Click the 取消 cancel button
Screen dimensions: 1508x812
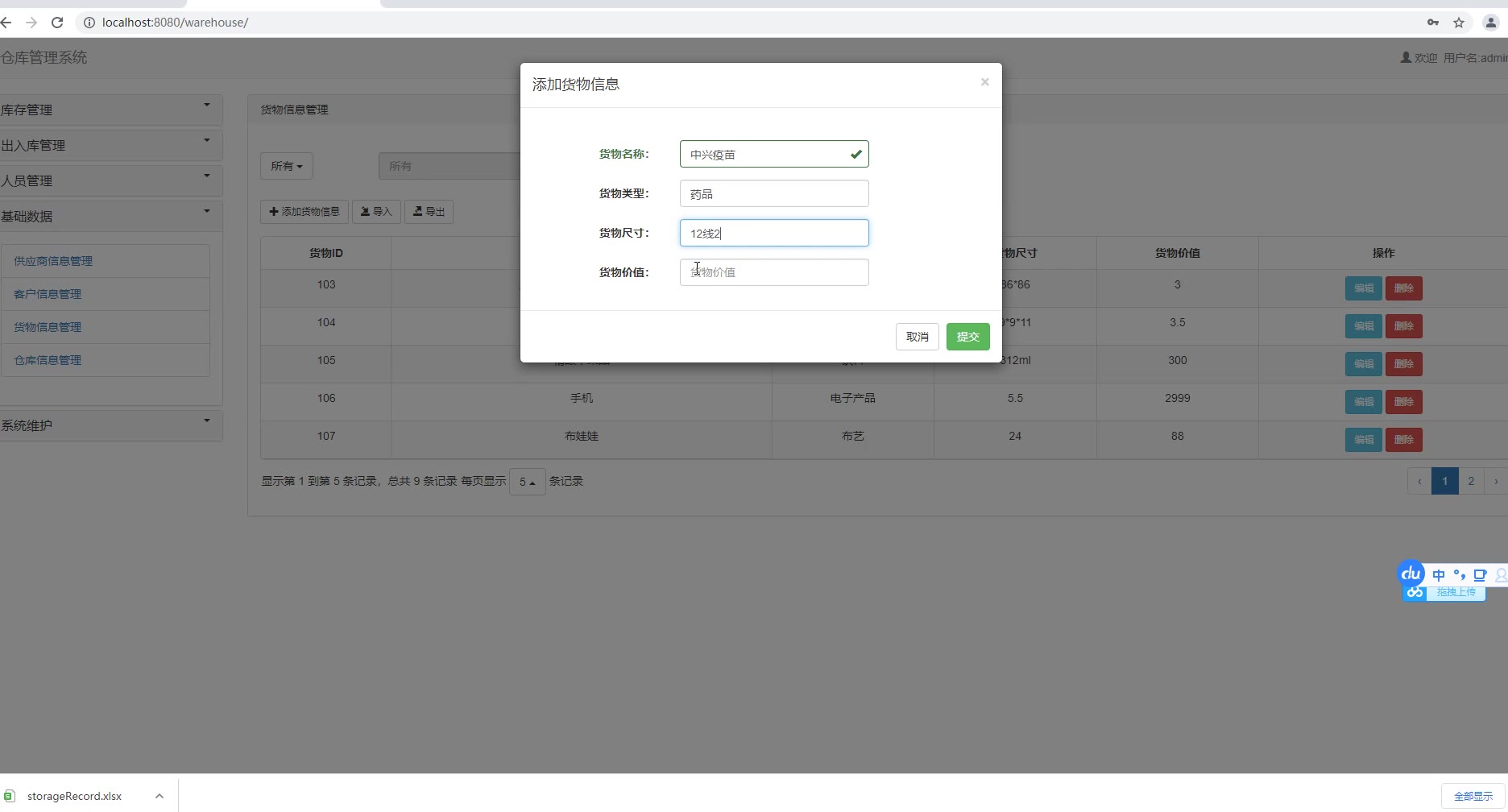[918, 337]
